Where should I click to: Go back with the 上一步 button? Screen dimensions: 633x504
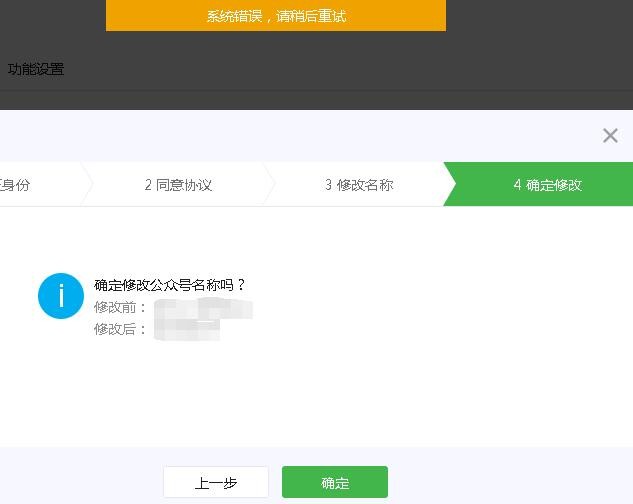(x=216, y=482)
